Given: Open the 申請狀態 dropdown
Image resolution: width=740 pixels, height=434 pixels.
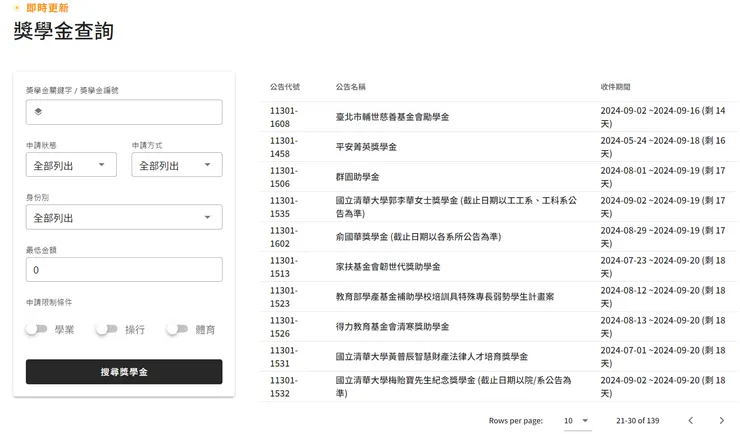Looking at the screenshot, I should click(x=71, y=165).
